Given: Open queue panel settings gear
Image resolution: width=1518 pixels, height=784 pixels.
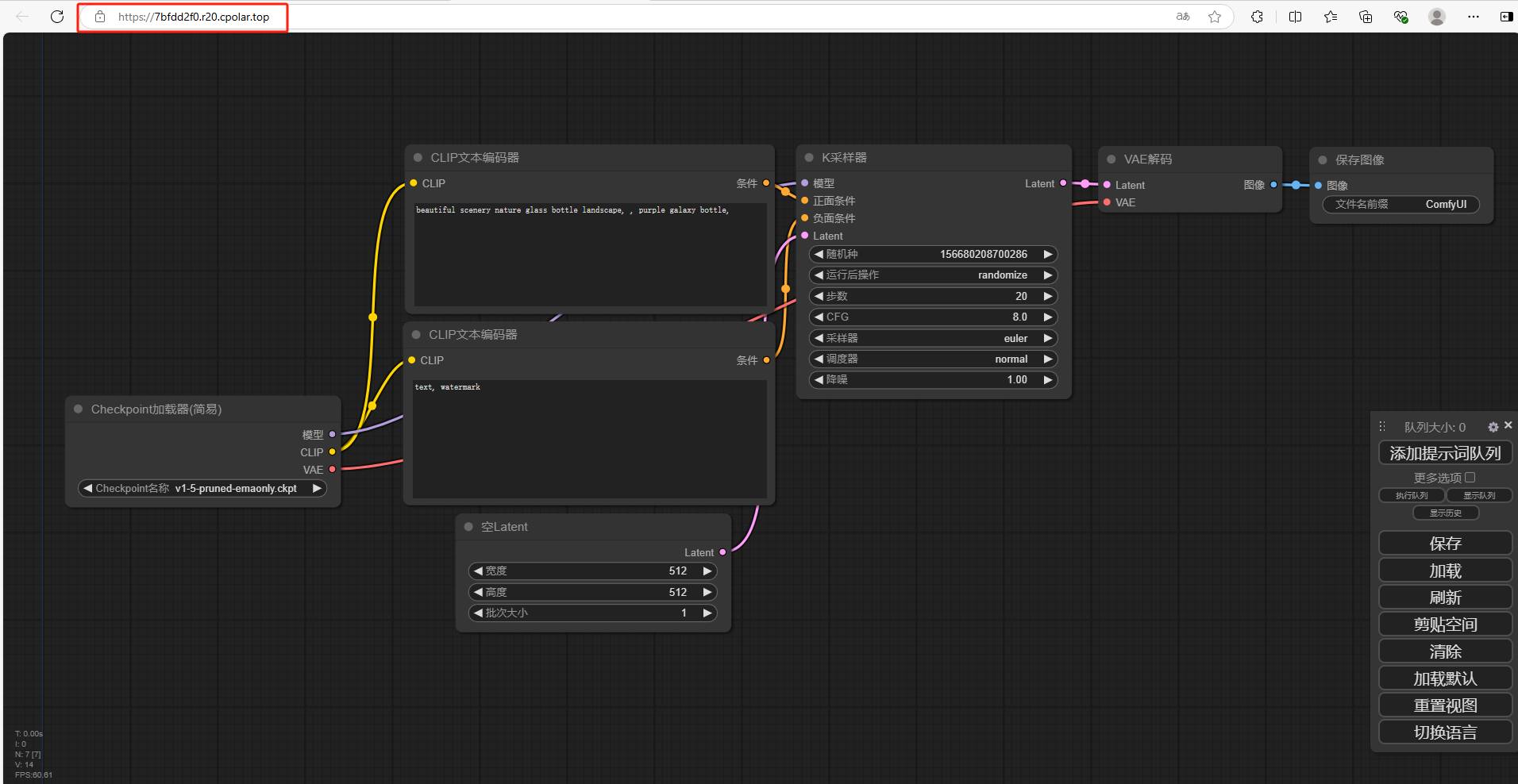Looking at the screenshot, I should (x=1493, y=427).
